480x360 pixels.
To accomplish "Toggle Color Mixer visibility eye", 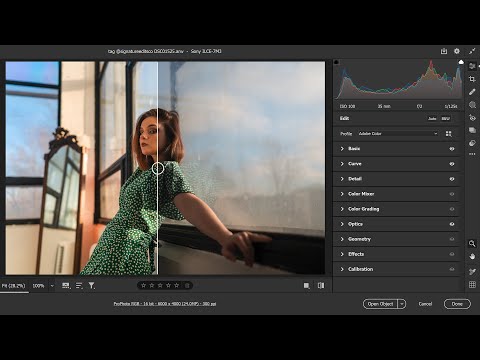I will (452, 194).
